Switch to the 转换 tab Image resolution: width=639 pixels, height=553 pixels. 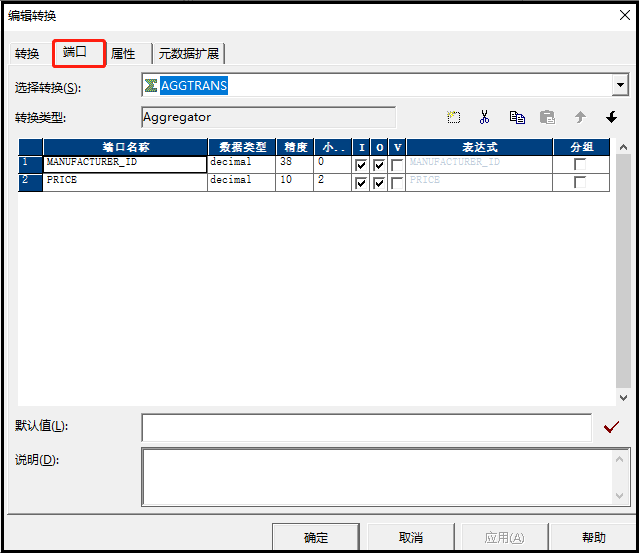tap(27, 53)
